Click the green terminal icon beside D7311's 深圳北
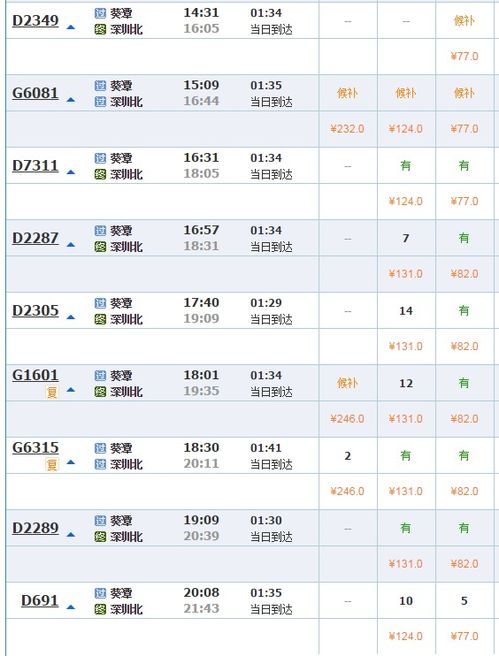This screenshot has height=656, width=499. tap(100, 174)
